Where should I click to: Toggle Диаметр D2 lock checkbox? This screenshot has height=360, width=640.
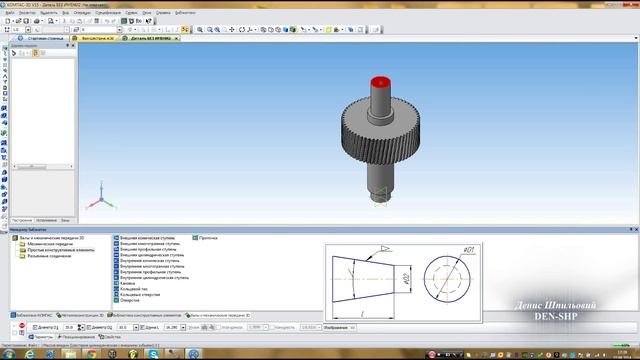(x=89, y=327)
